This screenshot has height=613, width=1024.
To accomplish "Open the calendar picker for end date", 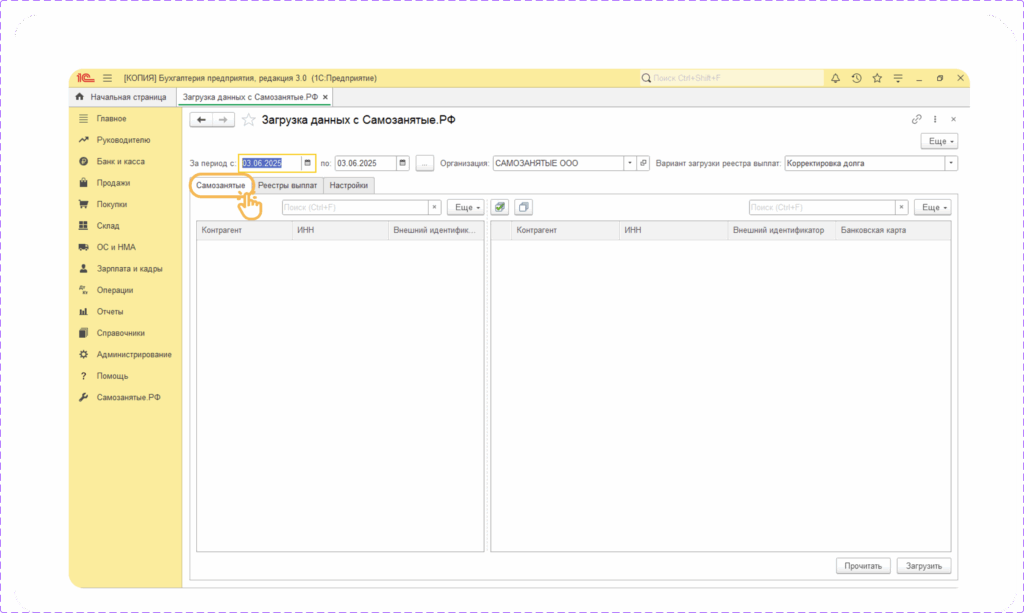I will (x=402, y=163).
